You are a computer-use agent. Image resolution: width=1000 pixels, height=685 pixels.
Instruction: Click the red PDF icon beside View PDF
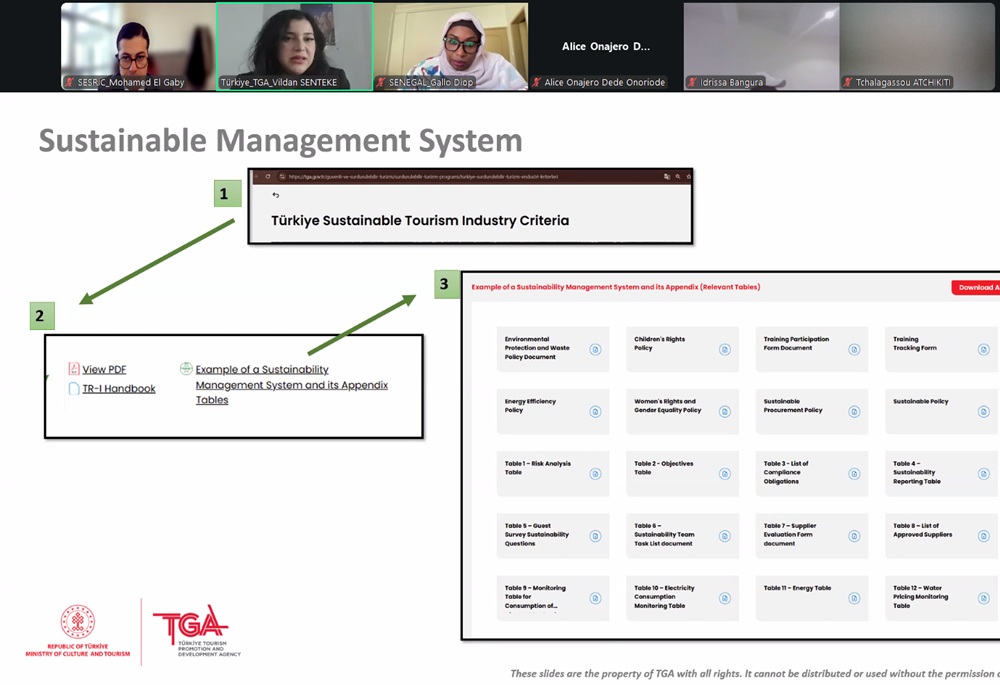point(74,369)
